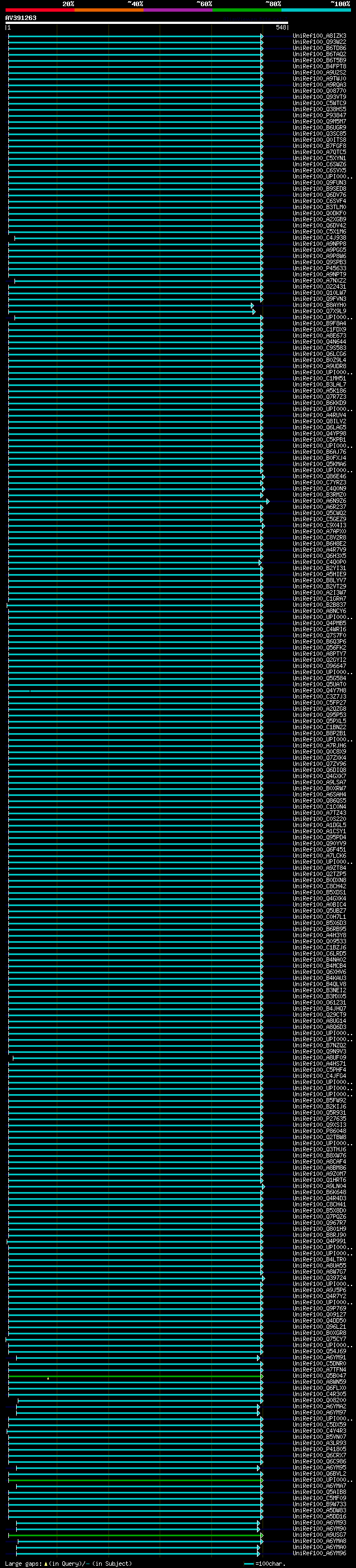Select hit label UniRef100_B4MCB4
Viewport: 356px width, 1568px height.
click(319, 966)
